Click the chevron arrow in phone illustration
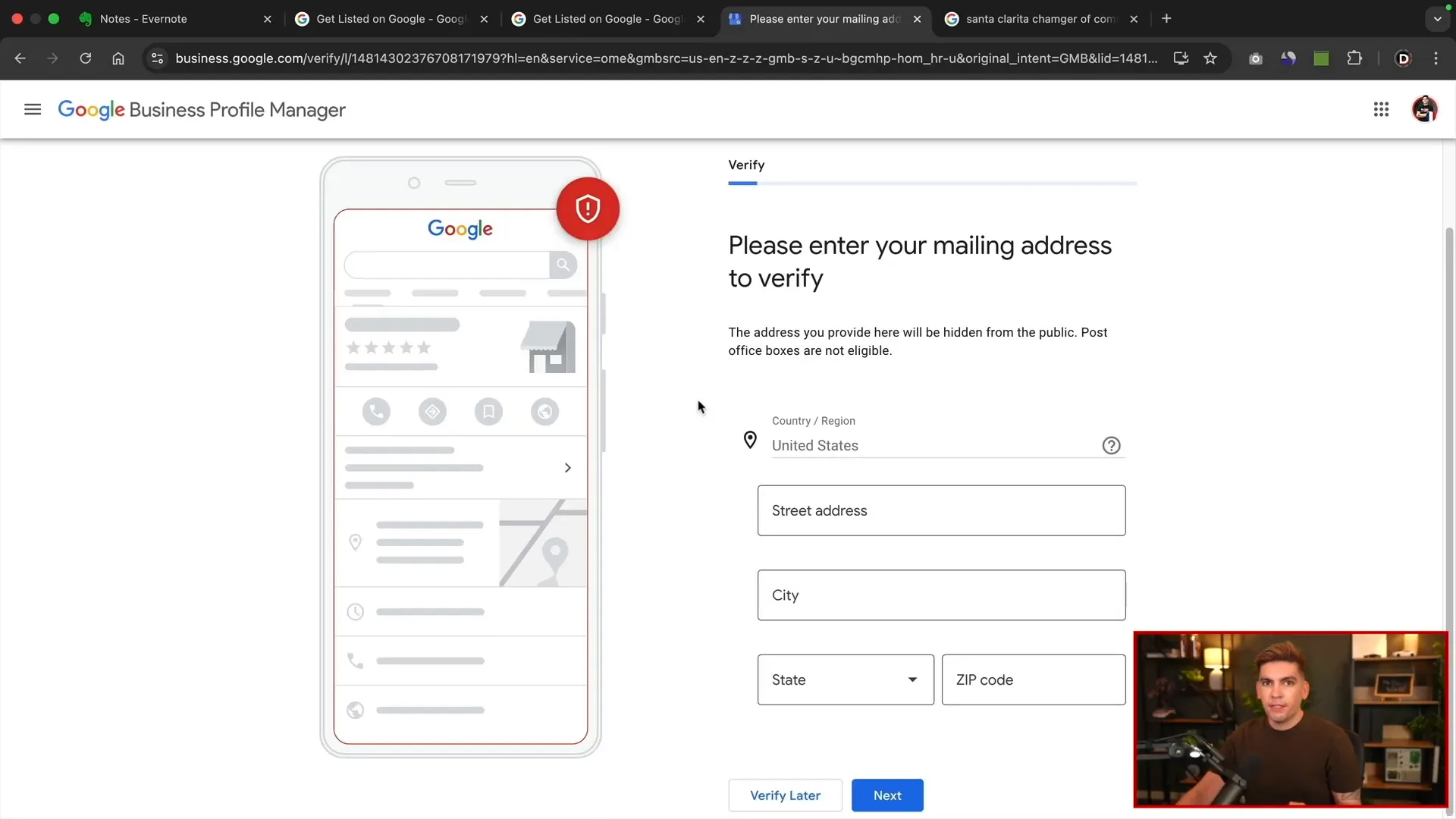The image size is (1456, 819). pyautogui.click(x=567, y=468)
